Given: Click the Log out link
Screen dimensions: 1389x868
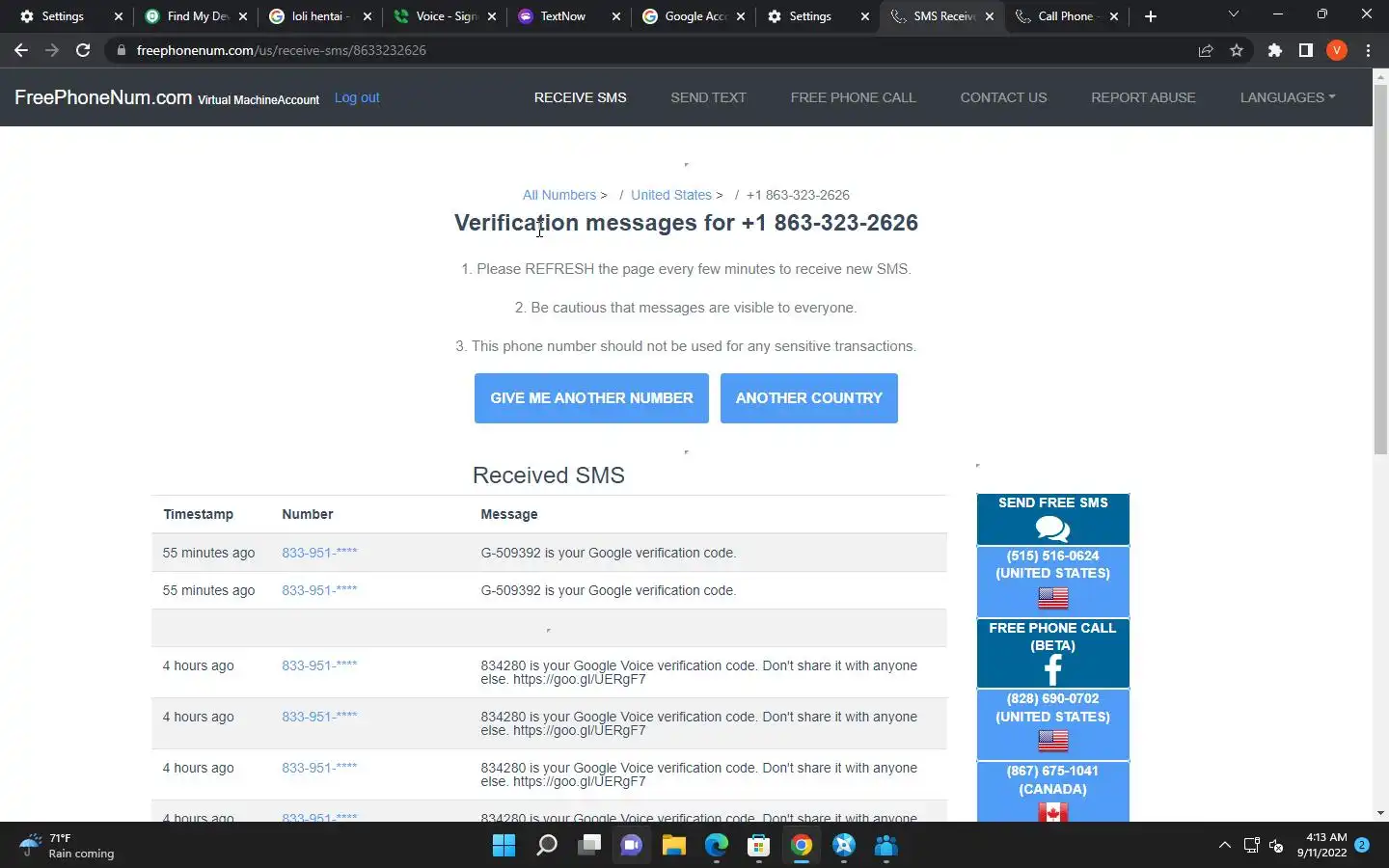Looking at the screenshot, I should coord(357,97).
